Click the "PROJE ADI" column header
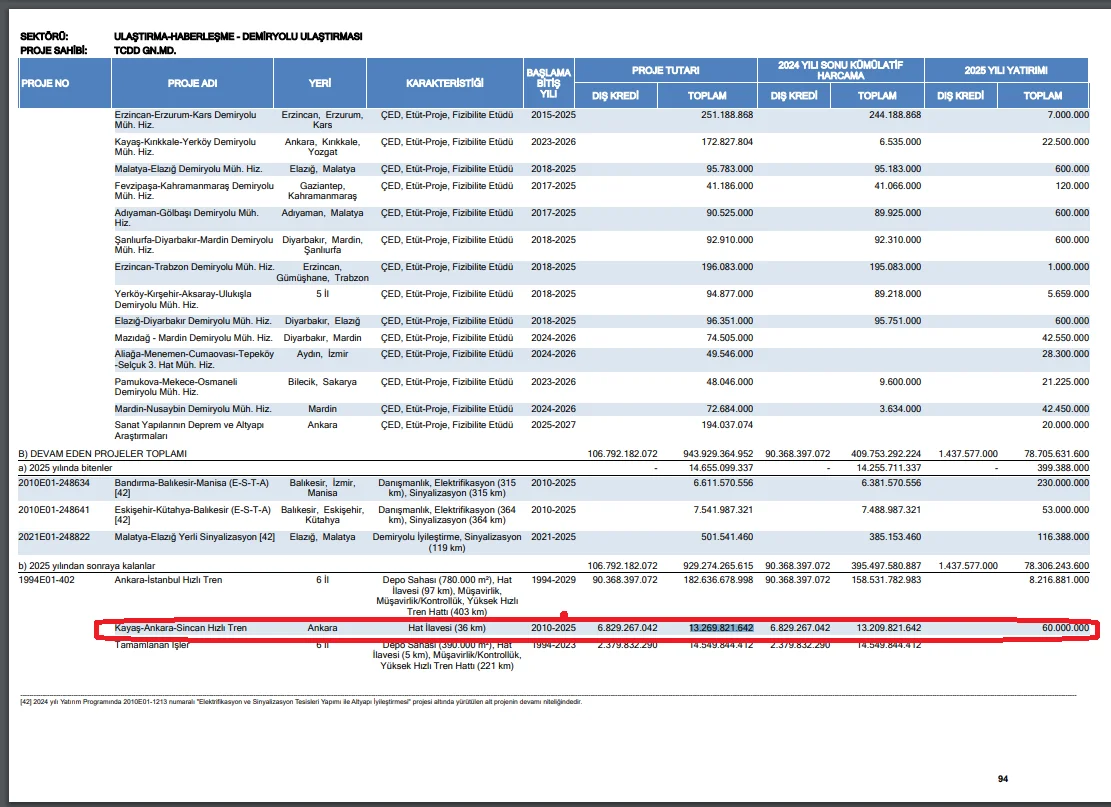The width and height of the screenshot is (1111, 807). tap(192, 83)
